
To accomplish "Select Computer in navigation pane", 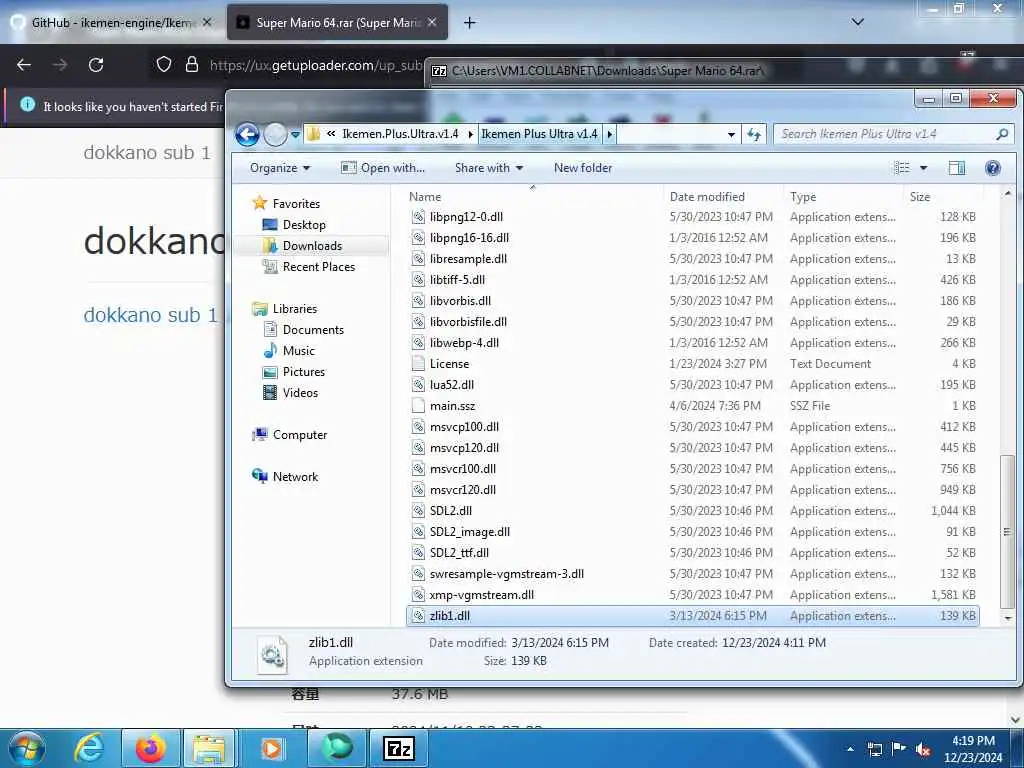I will (x=300, y=435).
